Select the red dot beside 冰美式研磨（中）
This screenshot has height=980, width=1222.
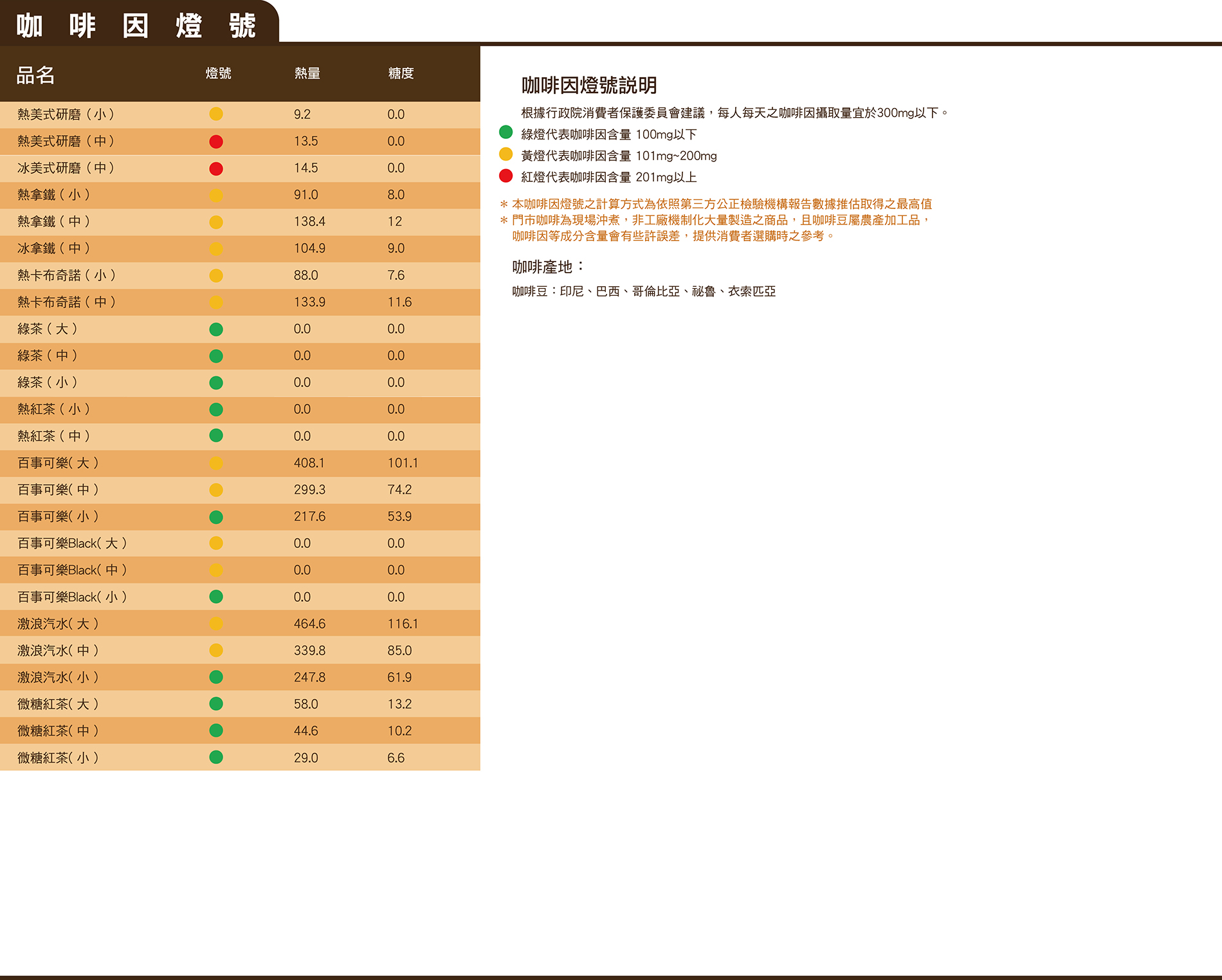tap(216, 168)
